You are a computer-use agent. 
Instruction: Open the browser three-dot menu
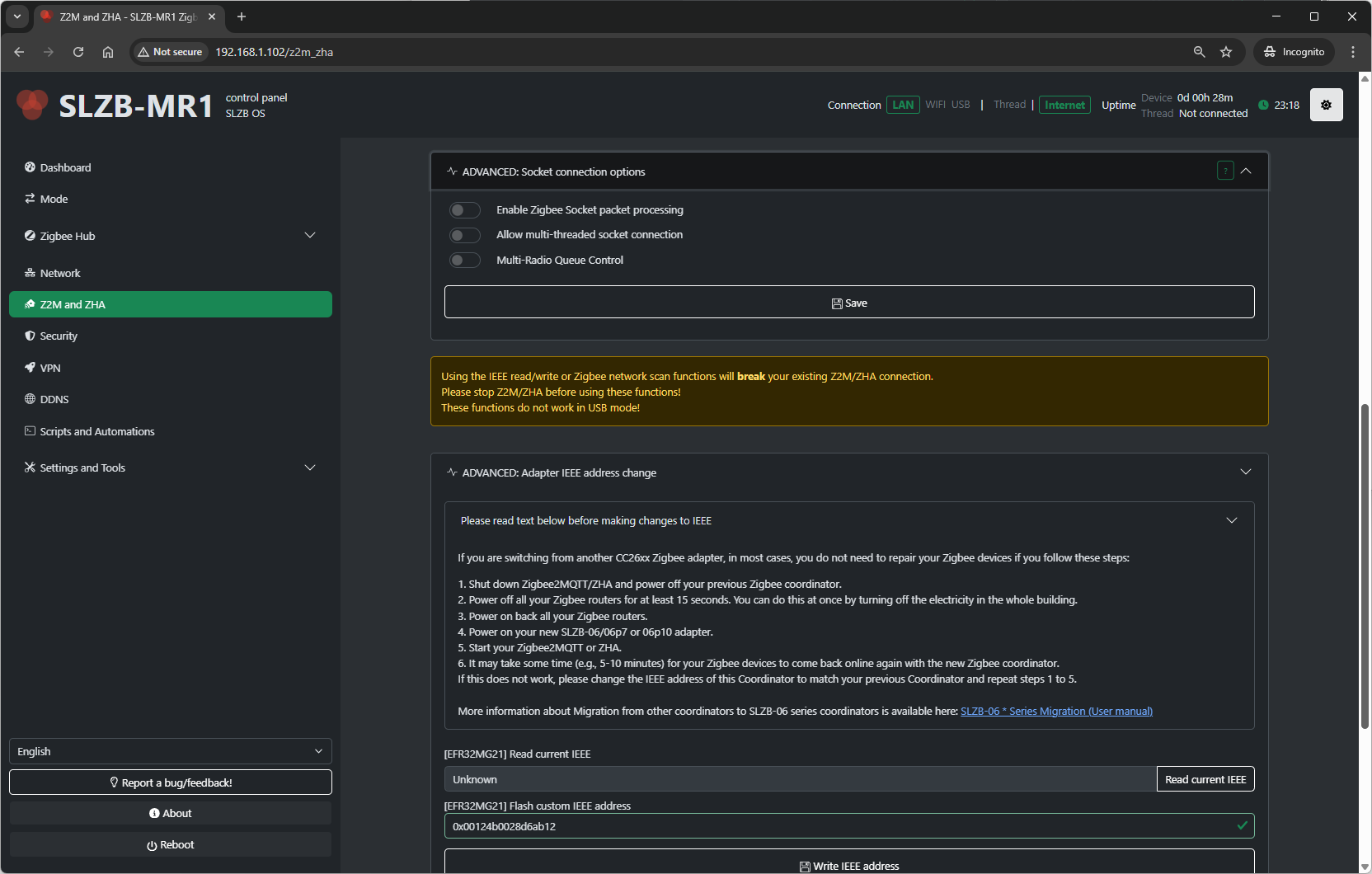click(x=1353, y=52)
